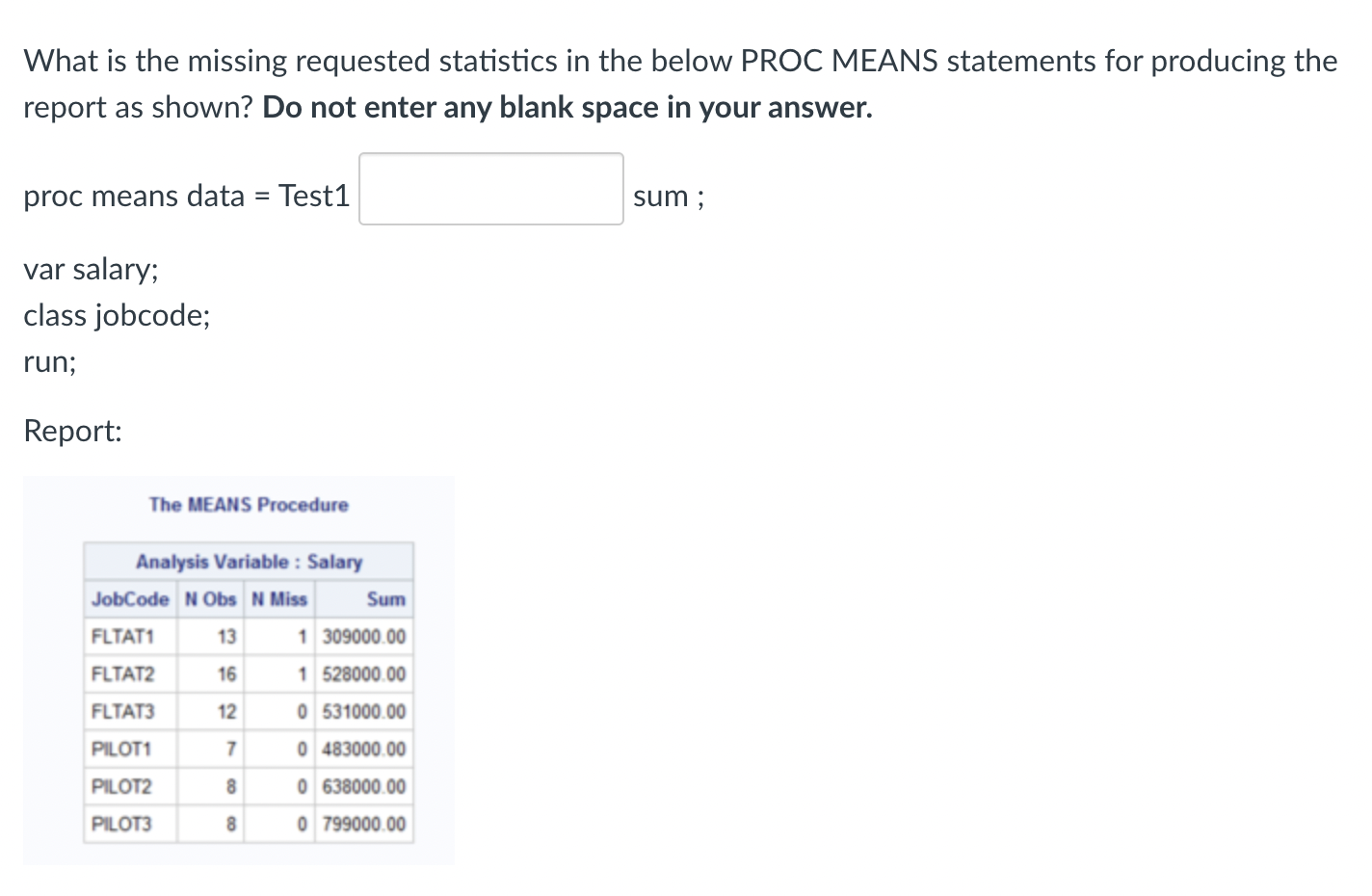Click the "The MEANS Procedure" title
1372x896 pixels.
(249, 505)
